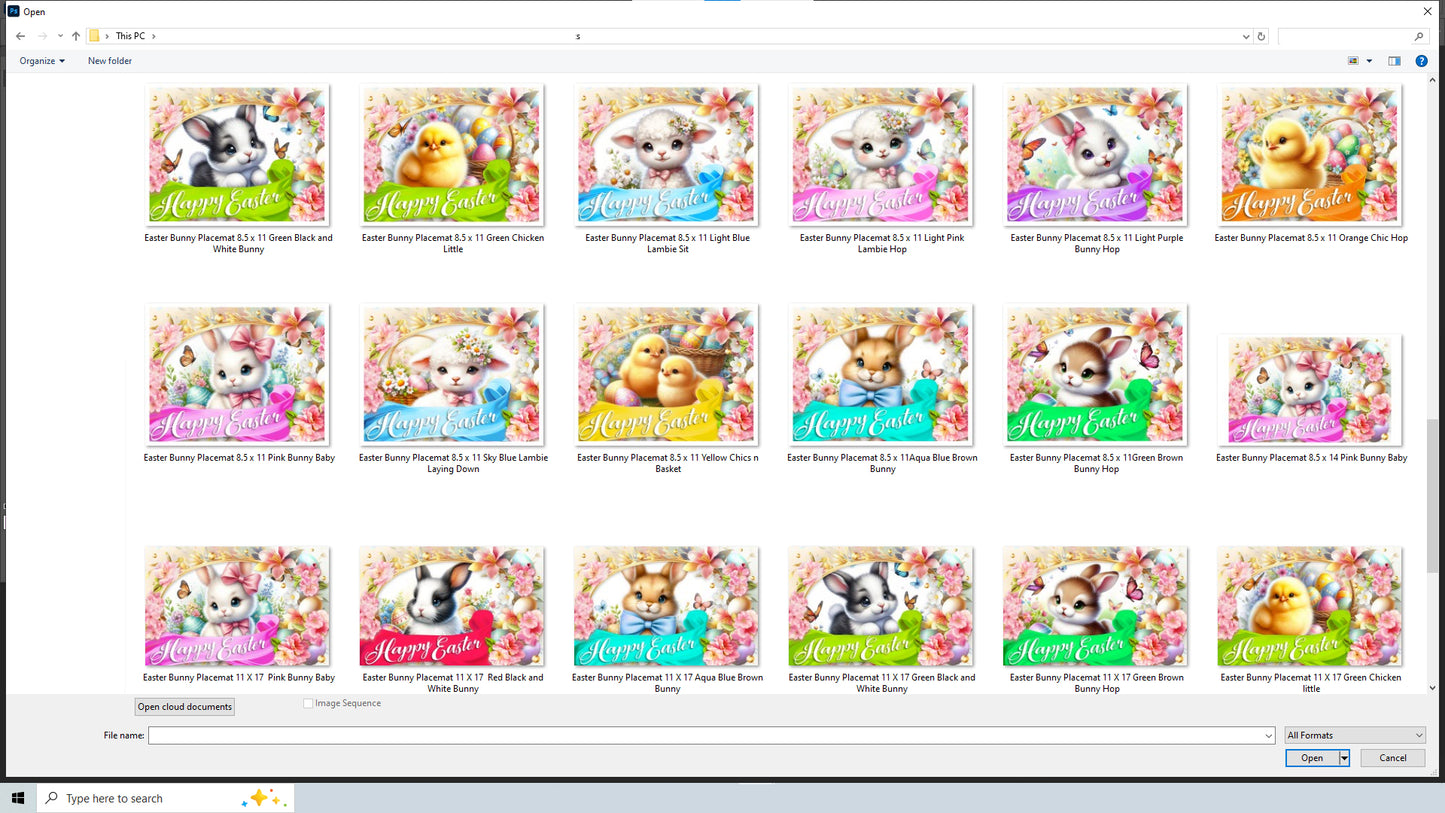Expand the File name history dropdown
This screenshot has width=1445, height=813.
pos(1269,735)
